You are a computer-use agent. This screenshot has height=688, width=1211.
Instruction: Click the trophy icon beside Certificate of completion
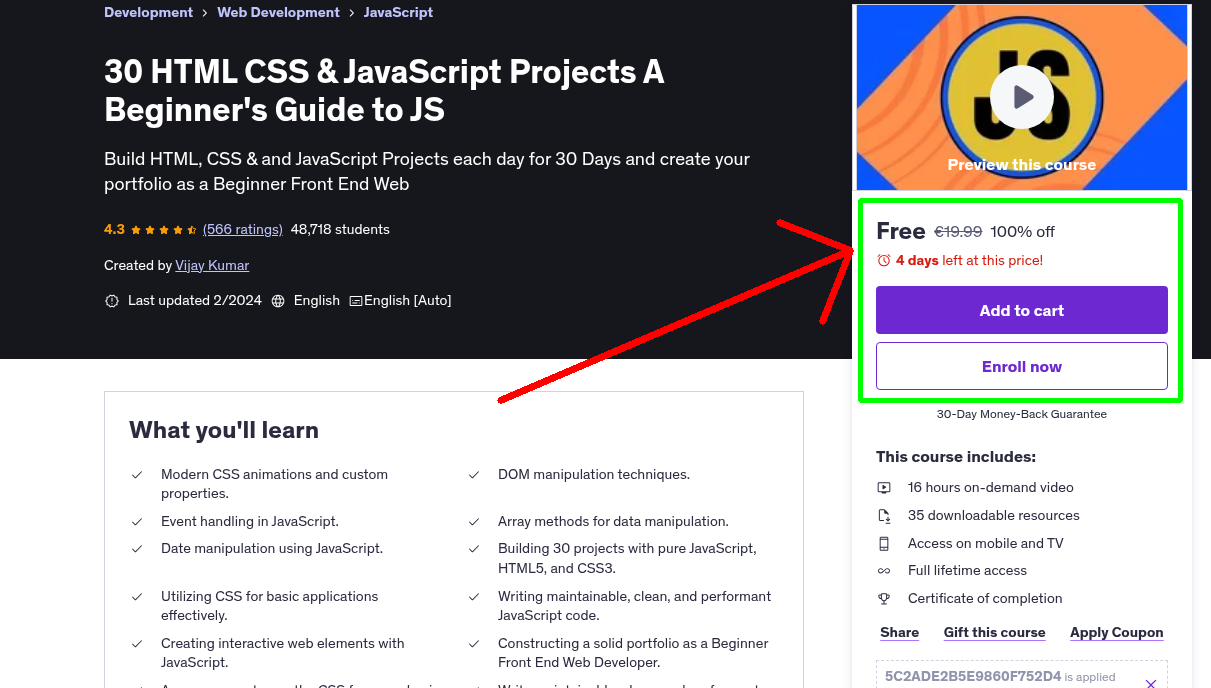click(884, 599)
